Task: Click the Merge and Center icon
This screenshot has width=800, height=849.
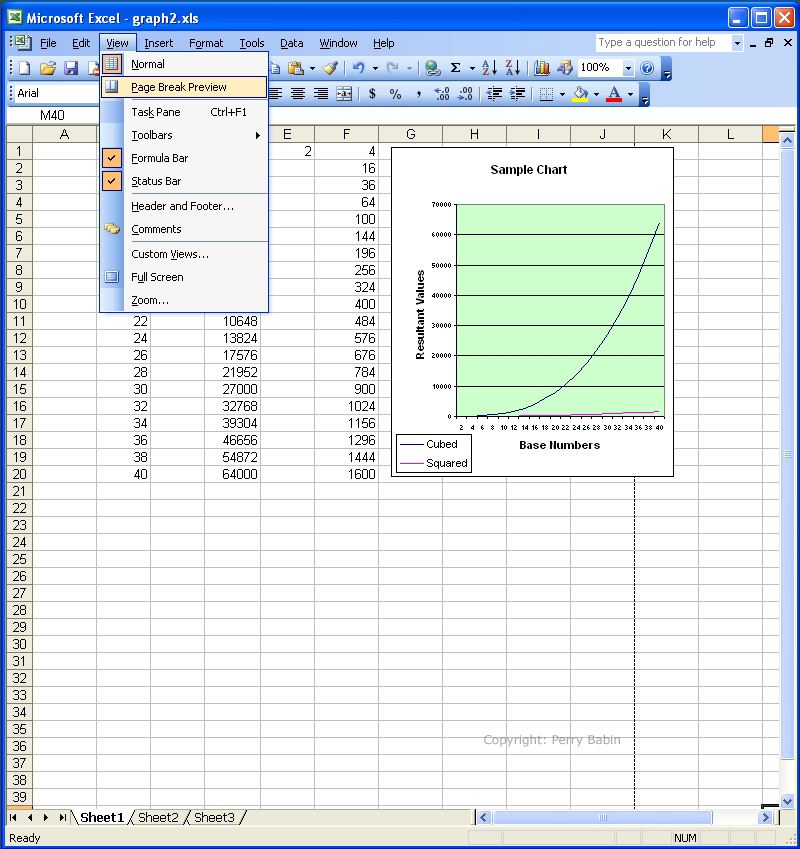Action: coord(344,94)
